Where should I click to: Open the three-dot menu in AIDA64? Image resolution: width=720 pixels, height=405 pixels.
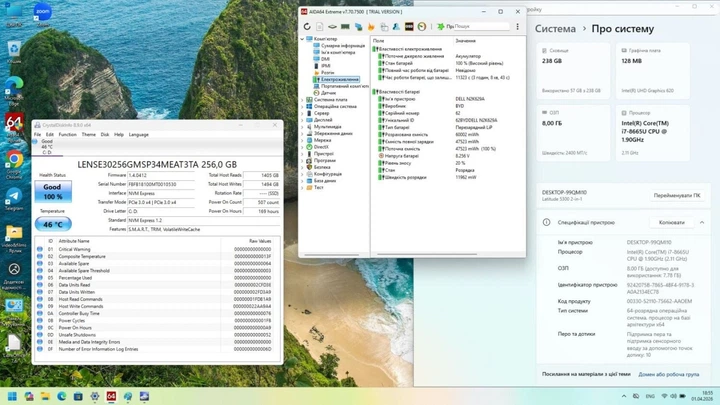pyautogui.click(x=518, y=27)
